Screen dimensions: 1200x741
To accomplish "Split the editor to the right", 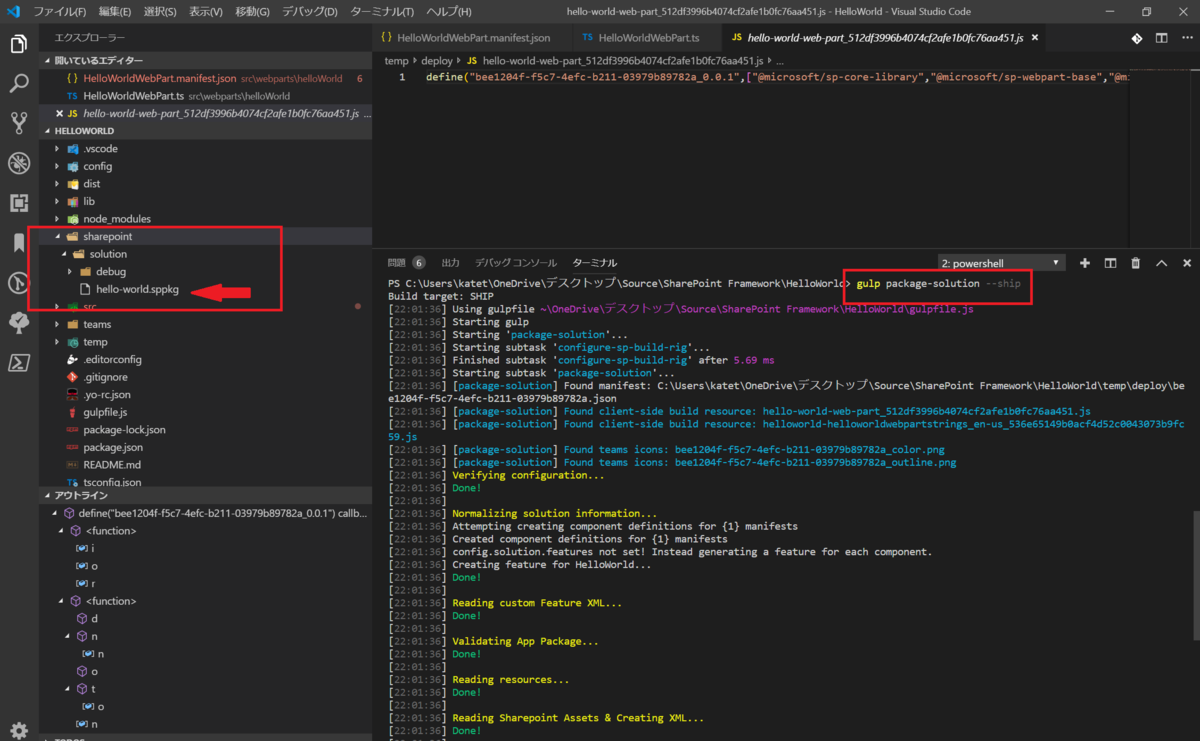I will pyautogui.click(x=1161, y=38).
